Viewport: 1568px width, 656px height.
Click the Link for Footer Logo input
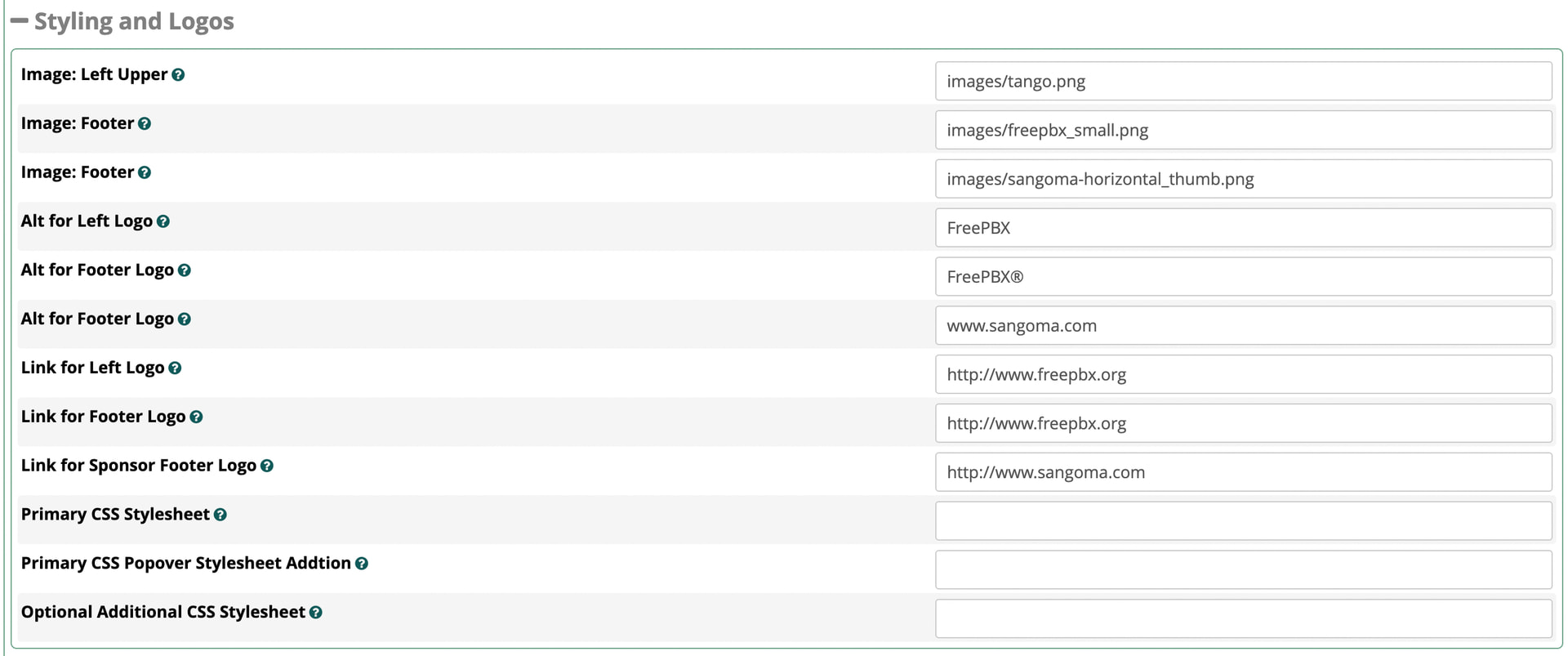[1243, 423]
